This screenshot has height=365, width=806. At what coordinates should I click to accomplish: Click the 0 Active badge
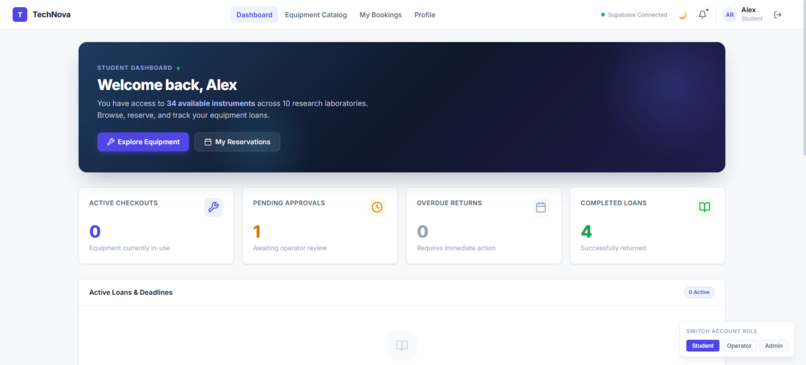coord(699,292)
